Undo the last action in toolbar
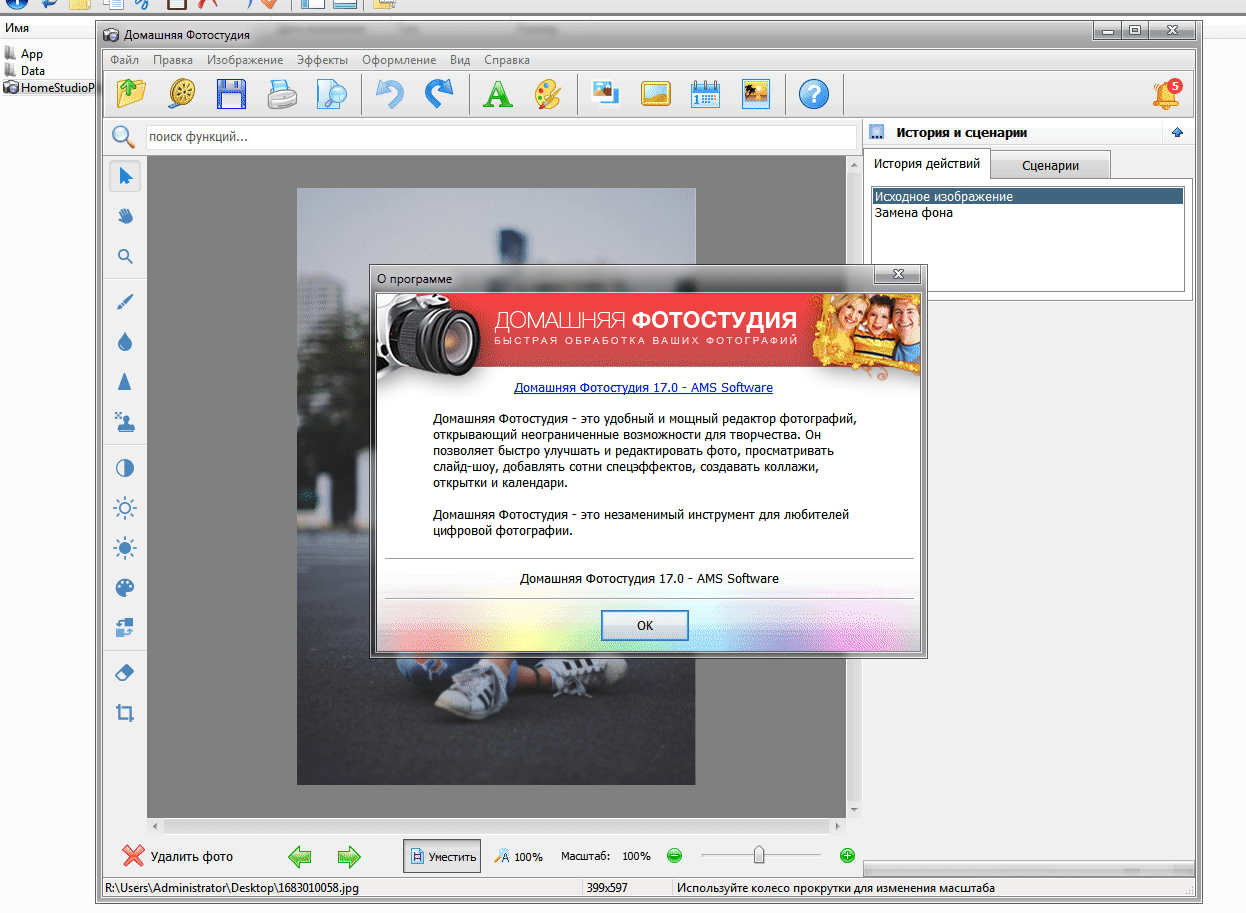The width and height of the screenshot is (1246, 913). tap(389, 94)
